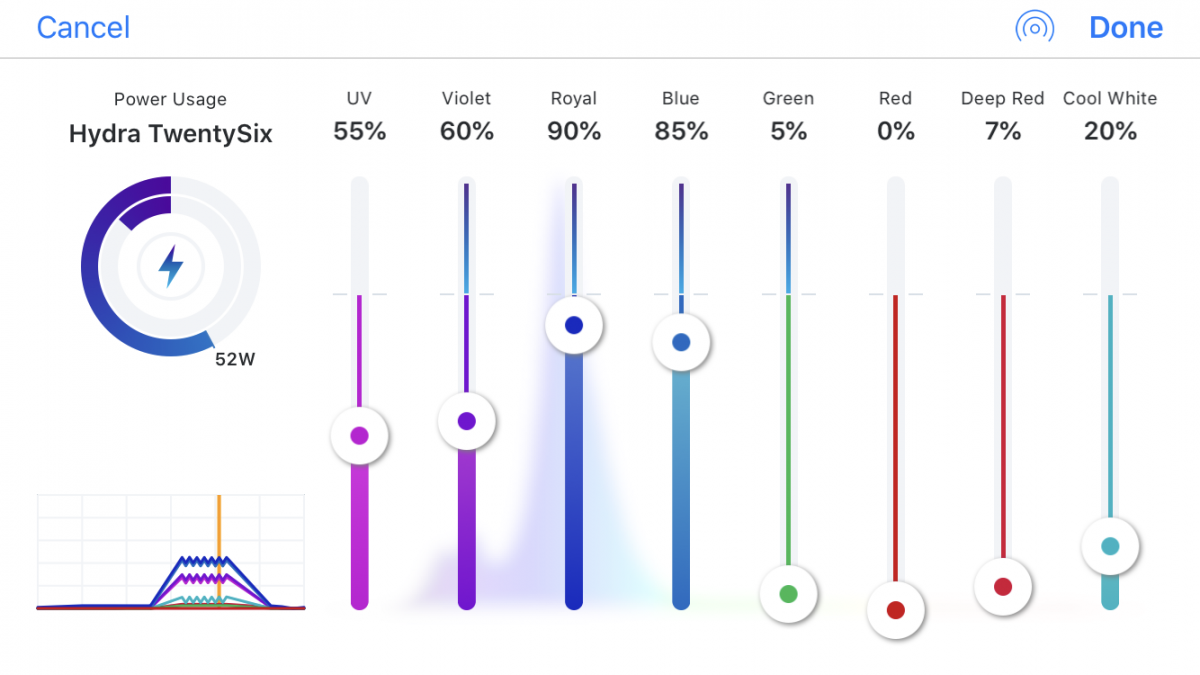Select the Deep Red slider knob
Screen dimensions: 1200x675
point(1003,587)
